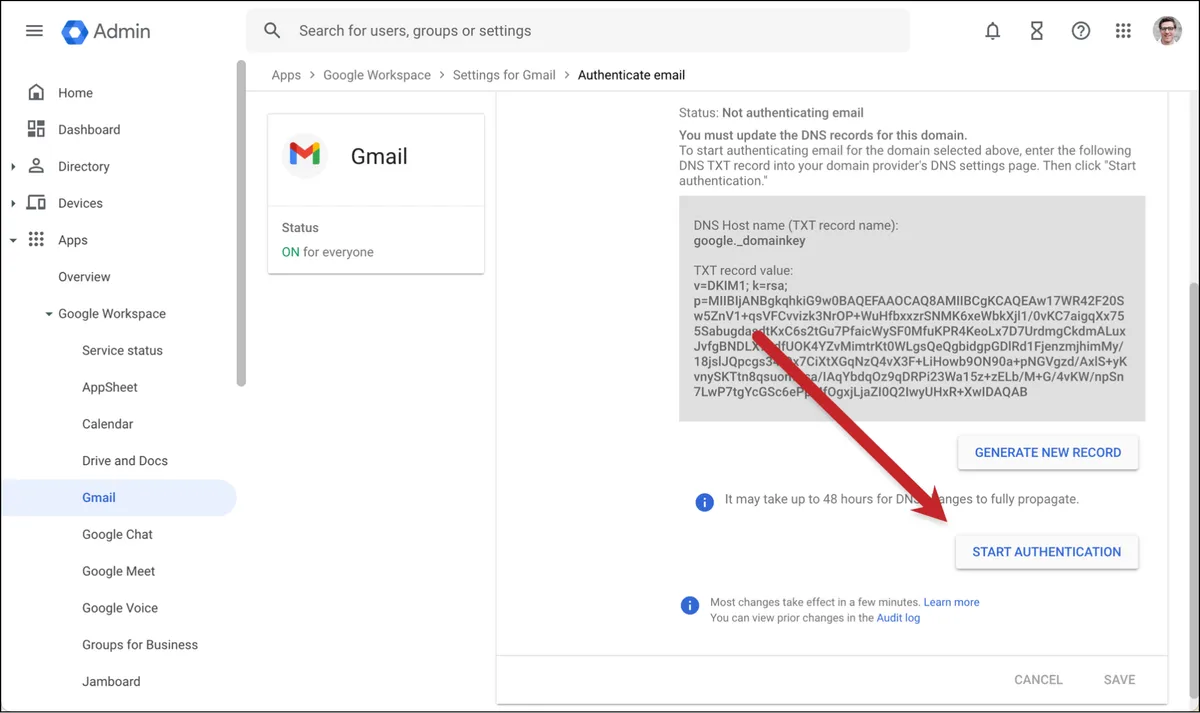This screenshot has width=1200, height=713.
Task: Collapse the Google Workspace subtree arrow
Action: click(x=48, y=314)
